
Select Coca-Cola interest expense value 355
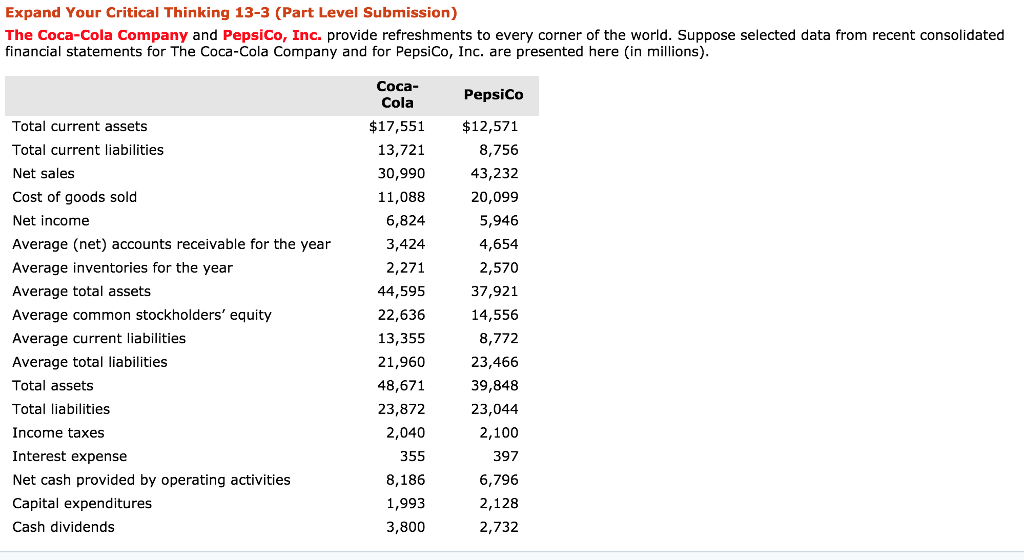[413, 456]
